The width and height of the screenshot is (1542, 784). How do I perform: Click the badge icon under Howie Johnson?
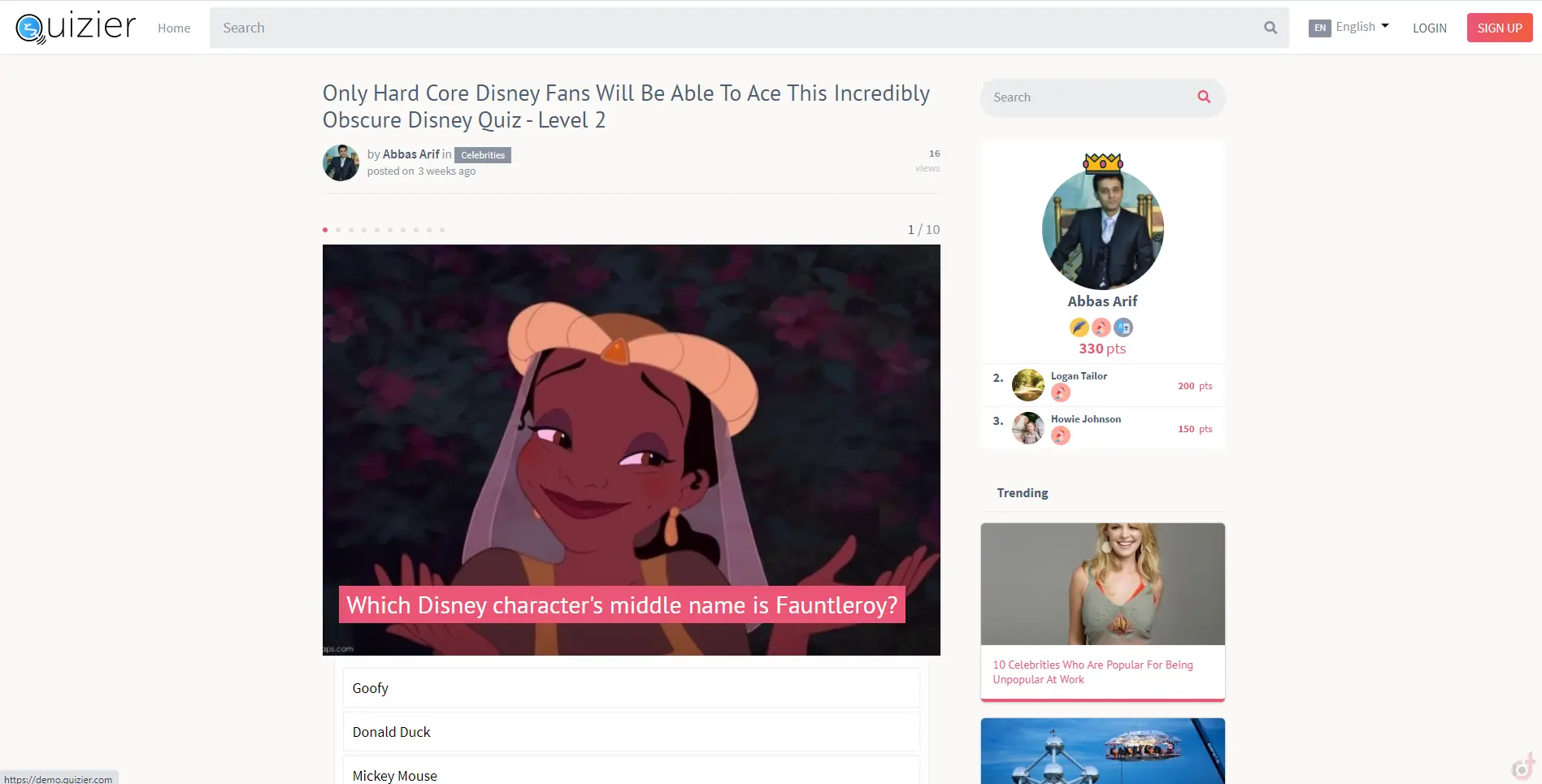[1060, 436]
